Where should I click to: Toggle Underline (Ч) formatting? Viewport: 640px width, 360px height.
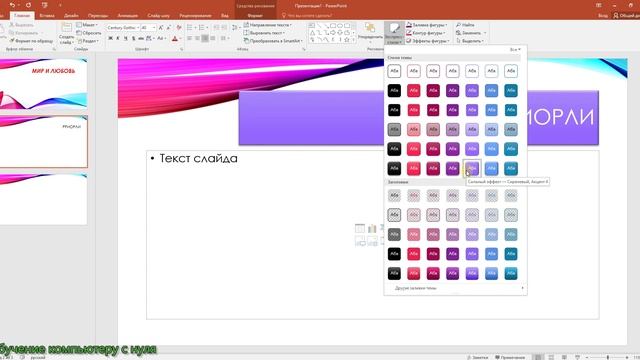click(126, 38)
